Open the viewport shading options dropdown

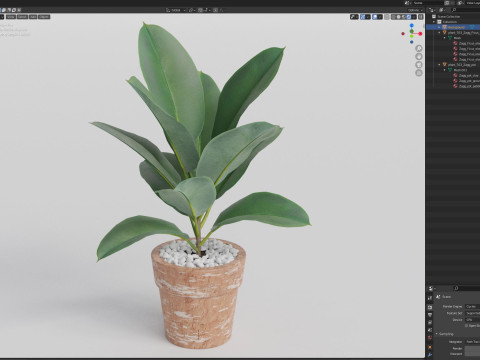coord(414,17)
